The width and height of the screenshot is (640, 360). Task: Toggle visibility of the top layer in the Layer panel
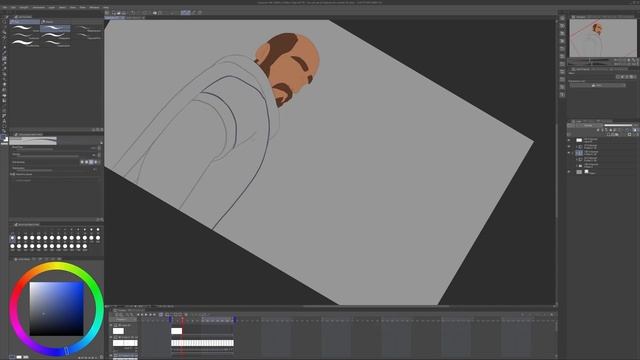point(569,140)
